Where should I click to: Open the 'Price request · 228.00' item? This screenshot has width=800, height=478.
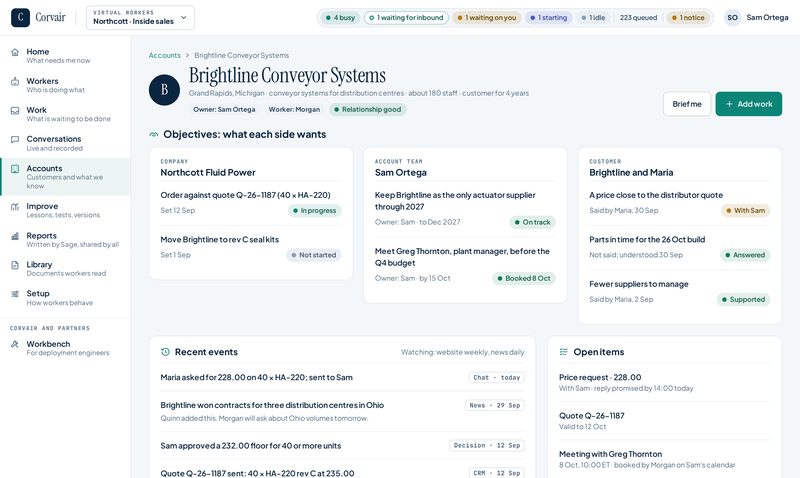click(664, 383)
